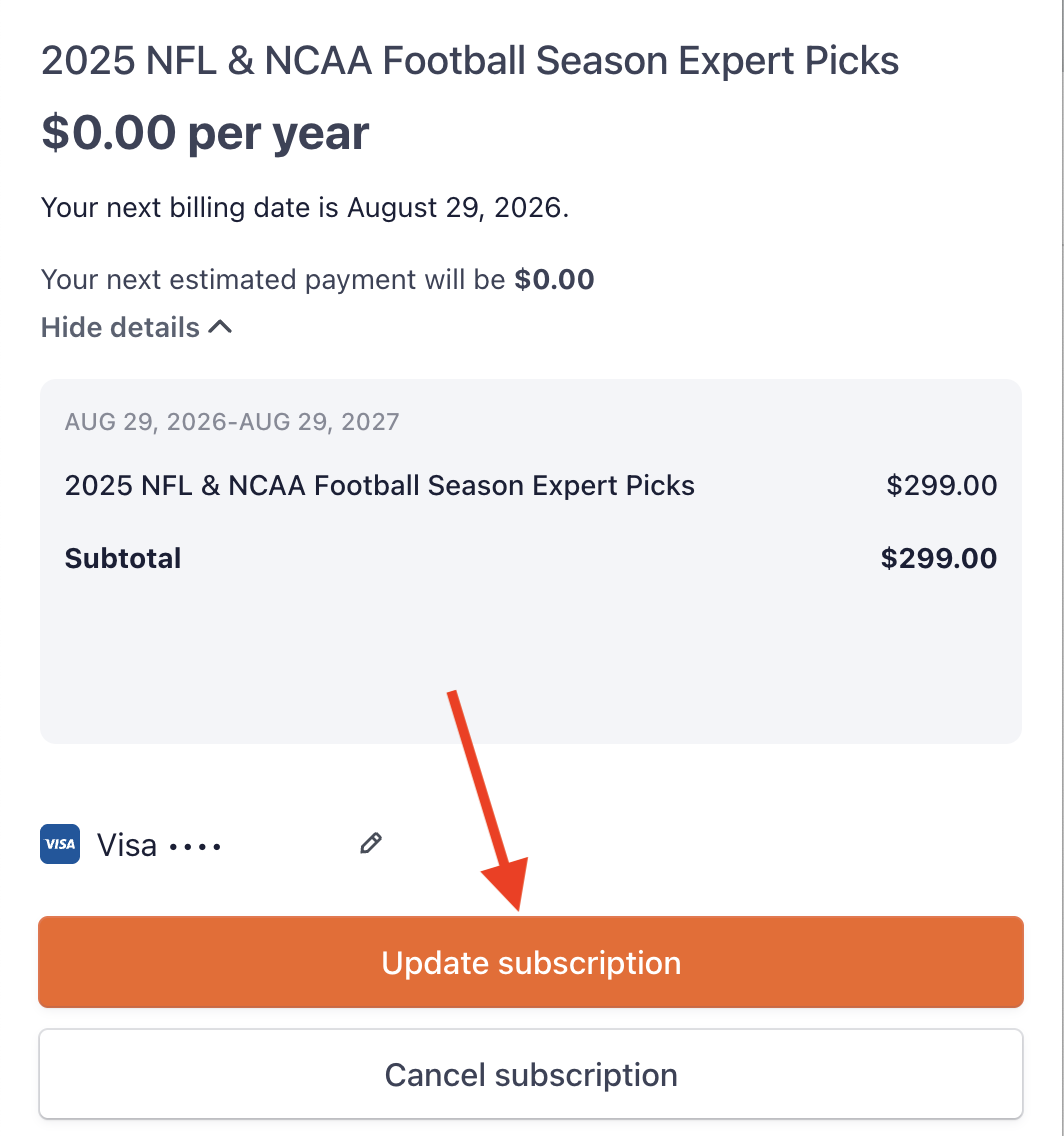Image resolution: width=1064 pixels, height=1136 pixels.
Task: Click Cancel subscription
Action: pos(531,1075)
